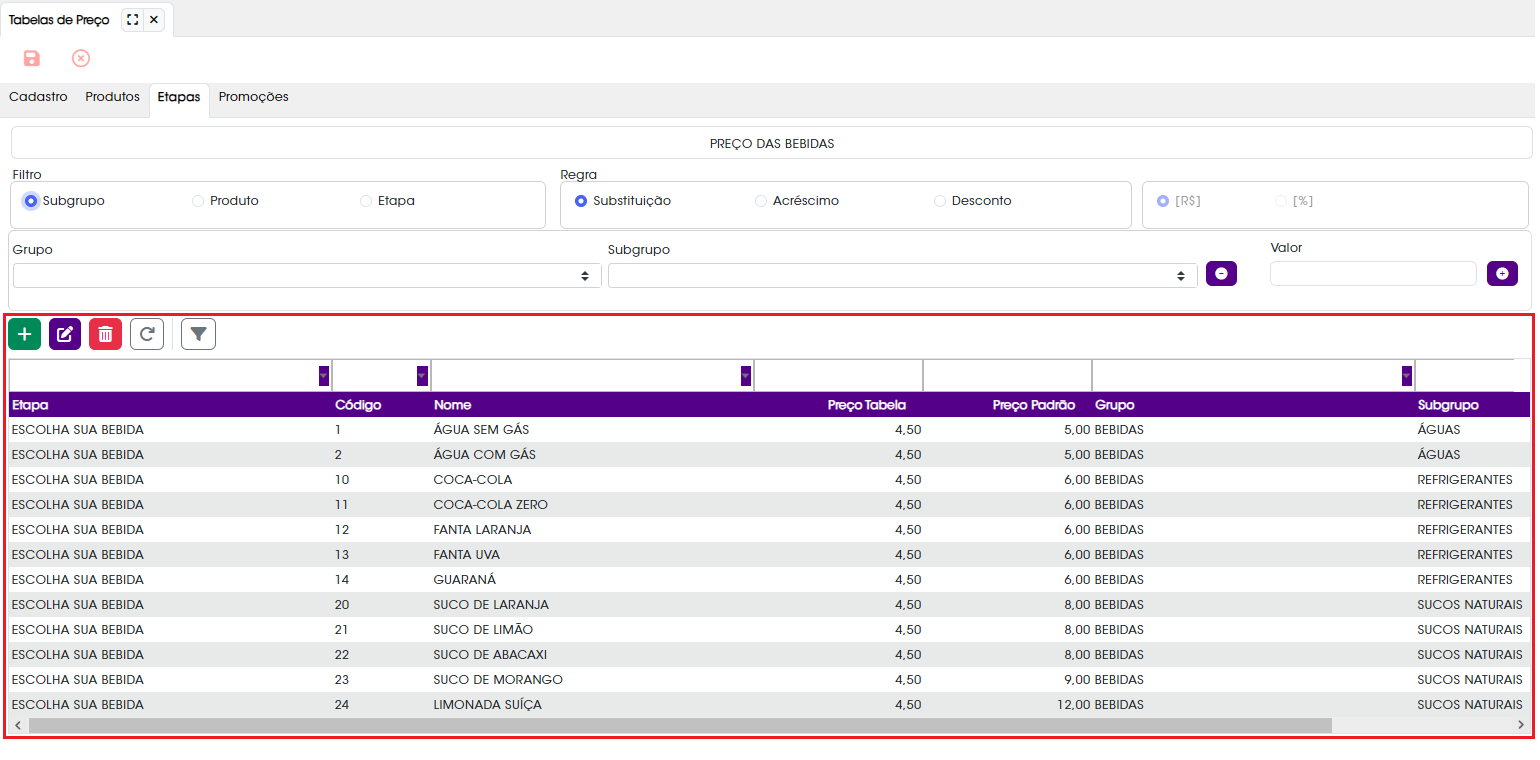Select the Subgrupo filter radio
1540x760 pixels.
point(31,201)
